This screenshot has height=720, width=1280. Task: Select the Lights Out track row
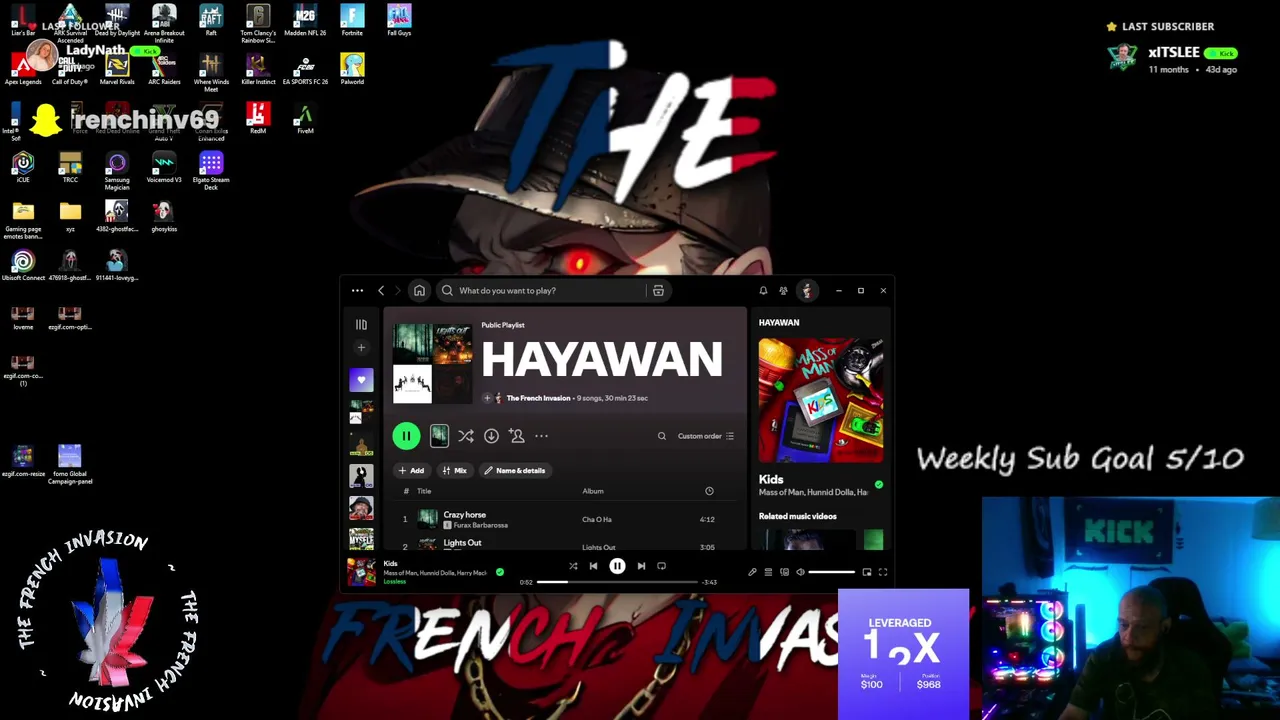565,543
